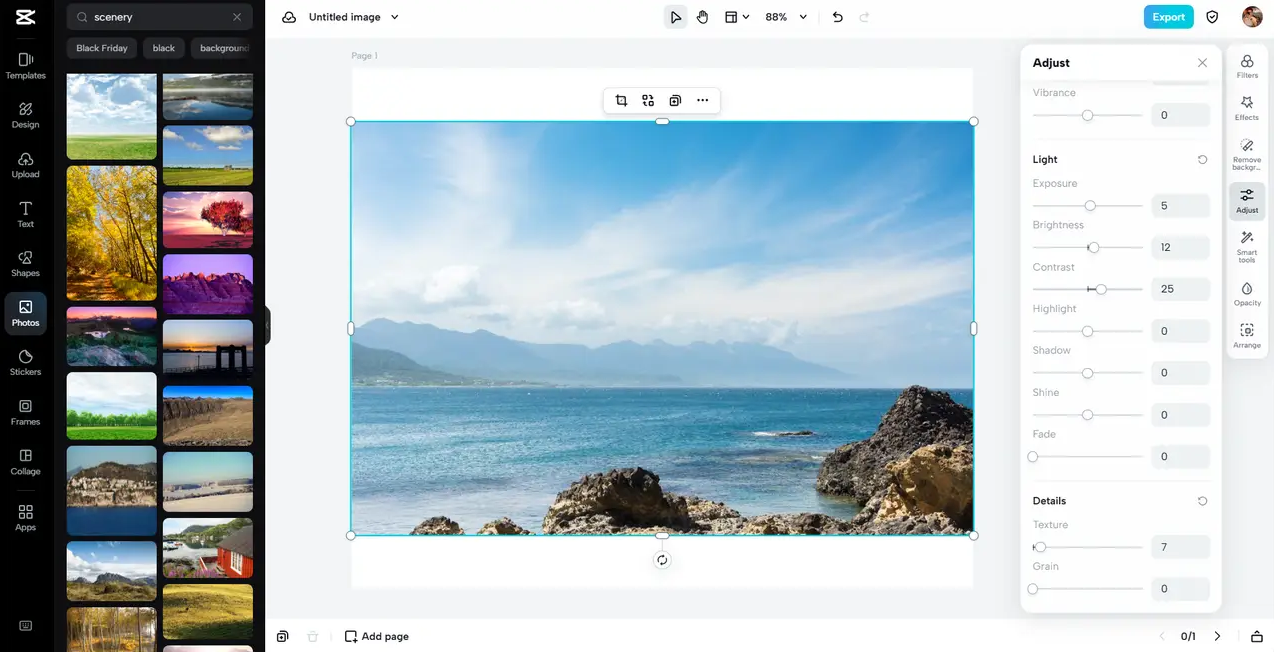Click the Exposure slider
1274x652 pixels.
click(x=1088, y=206)
